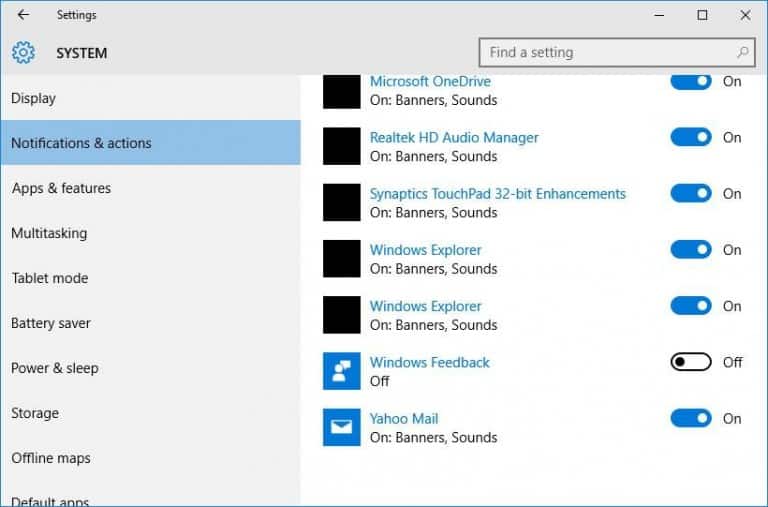The height and width of the screenshot is (507, 768).
Task: Click 'On: Banners, Sounds' under Yahoo Mail
Action: [x=433, y=437]
